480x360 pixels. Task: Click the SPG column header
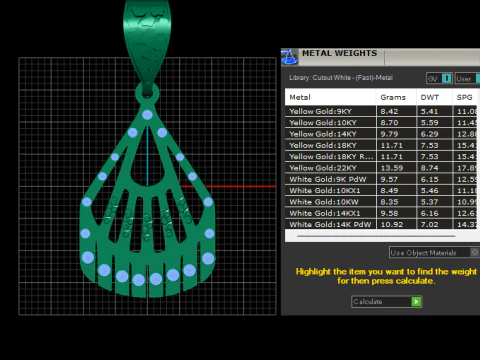click(465, 97)
